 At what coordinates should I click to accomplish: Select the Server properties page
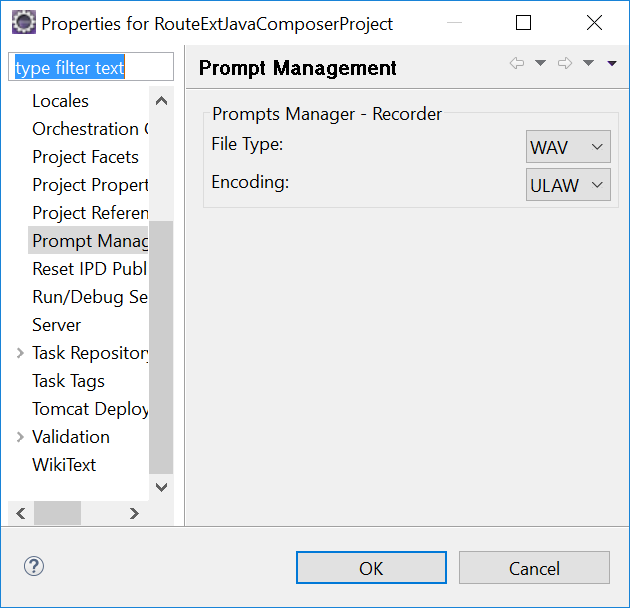pos(57,325)
